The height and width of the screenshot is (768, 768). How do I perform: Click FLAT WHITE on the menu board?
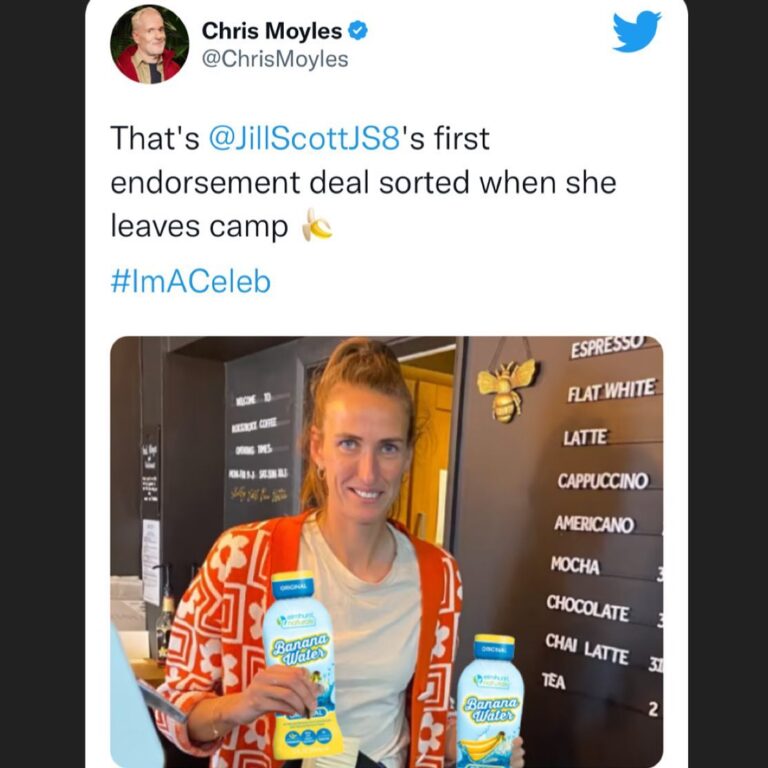click(611, 390)
